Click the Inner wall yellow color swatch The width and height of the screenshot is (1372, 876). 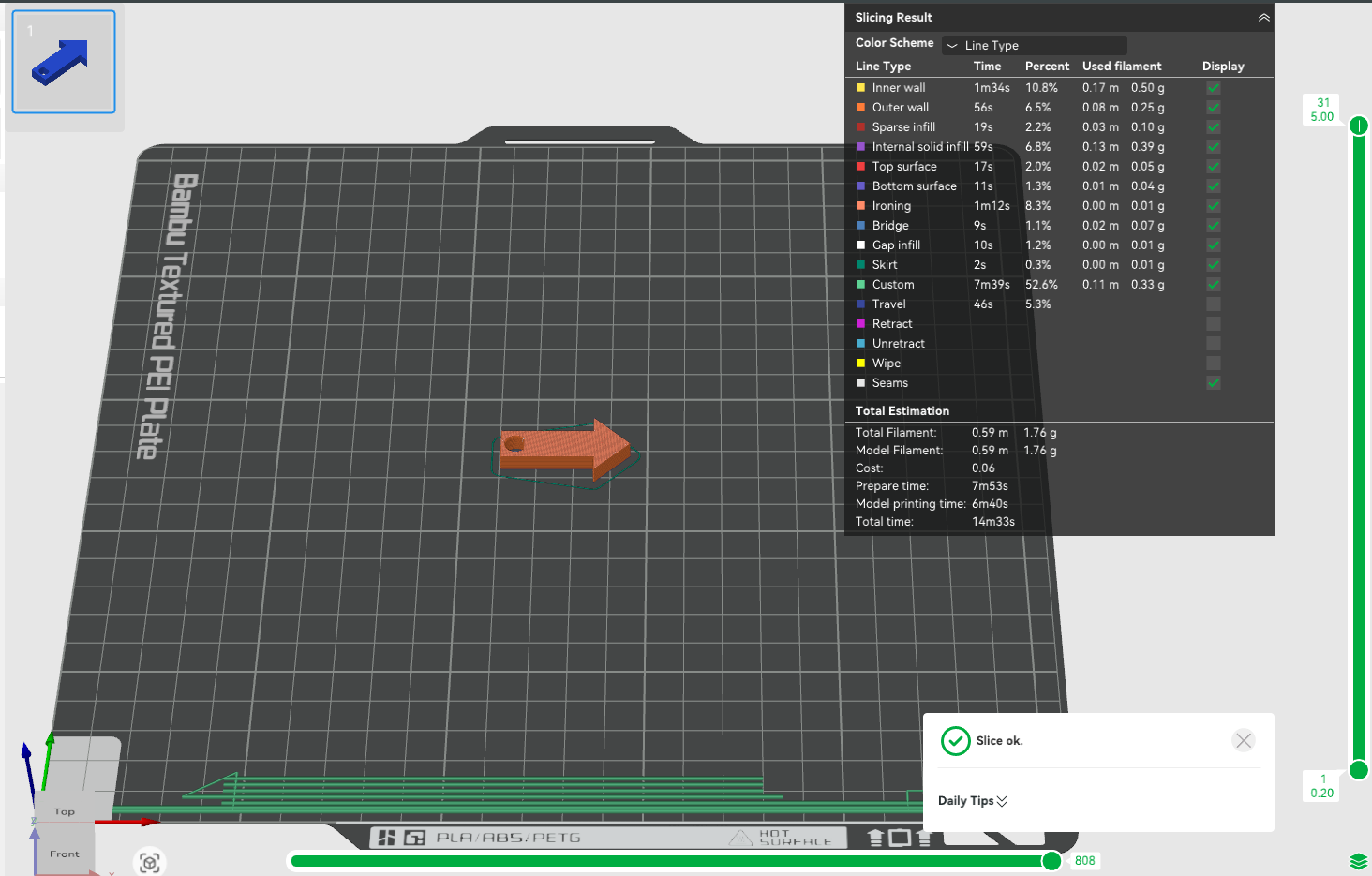tap(860, 88)
